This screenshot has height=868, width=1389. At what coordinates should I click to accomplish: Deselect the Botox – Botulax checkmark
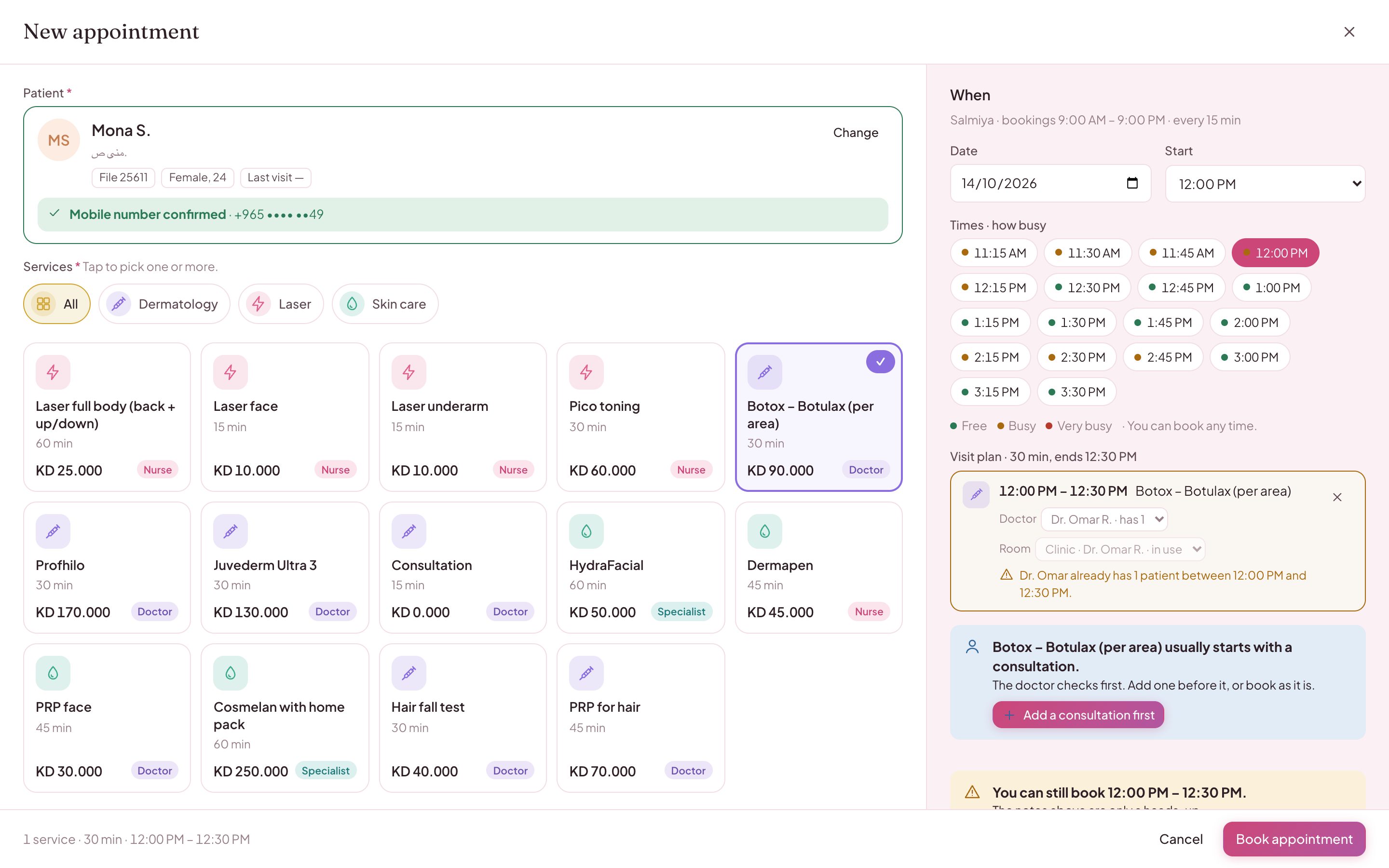pos(880,362)
